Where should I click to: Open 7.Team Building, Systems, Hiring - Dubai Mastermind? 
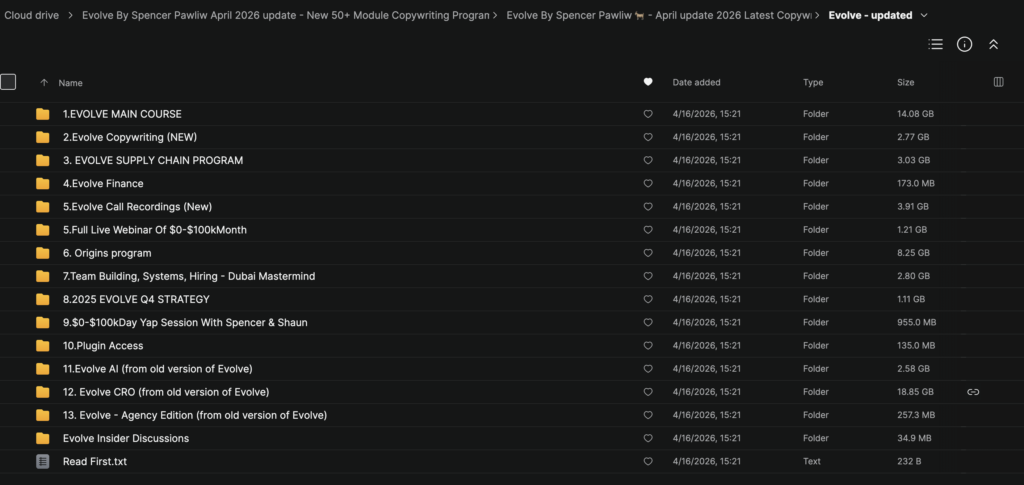[189, 276]
